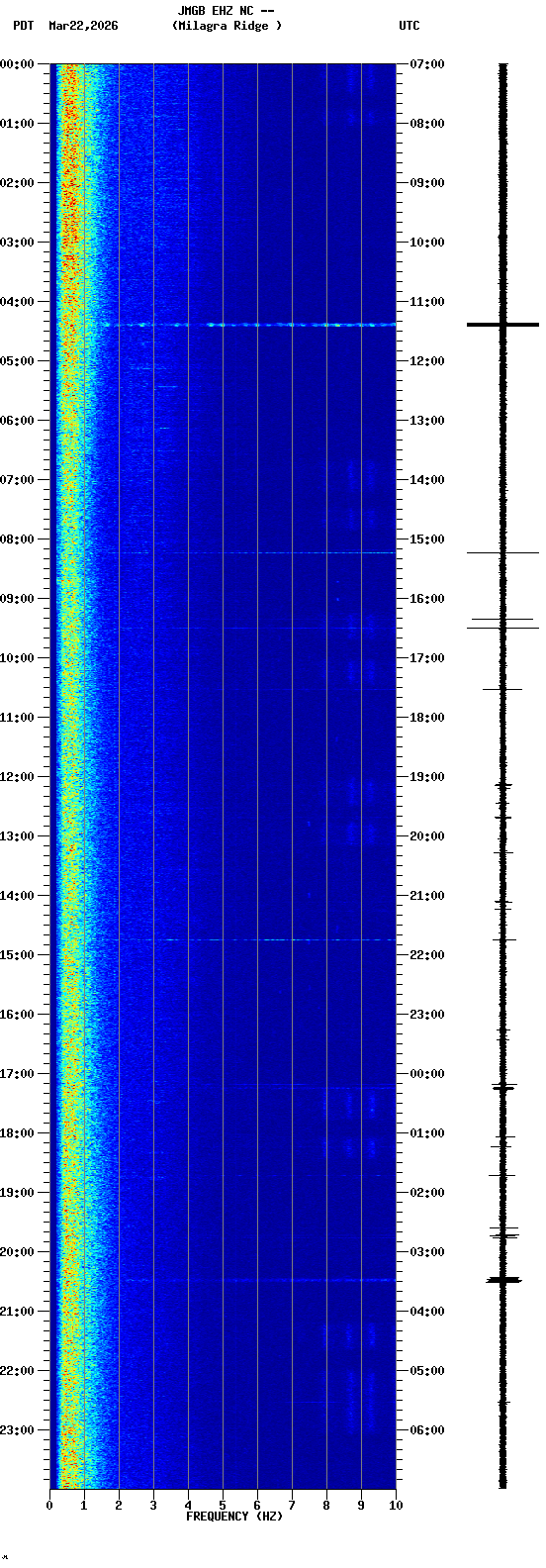
Task: Select the PDT axis label "18:00"
Action: click(17, 1133)
